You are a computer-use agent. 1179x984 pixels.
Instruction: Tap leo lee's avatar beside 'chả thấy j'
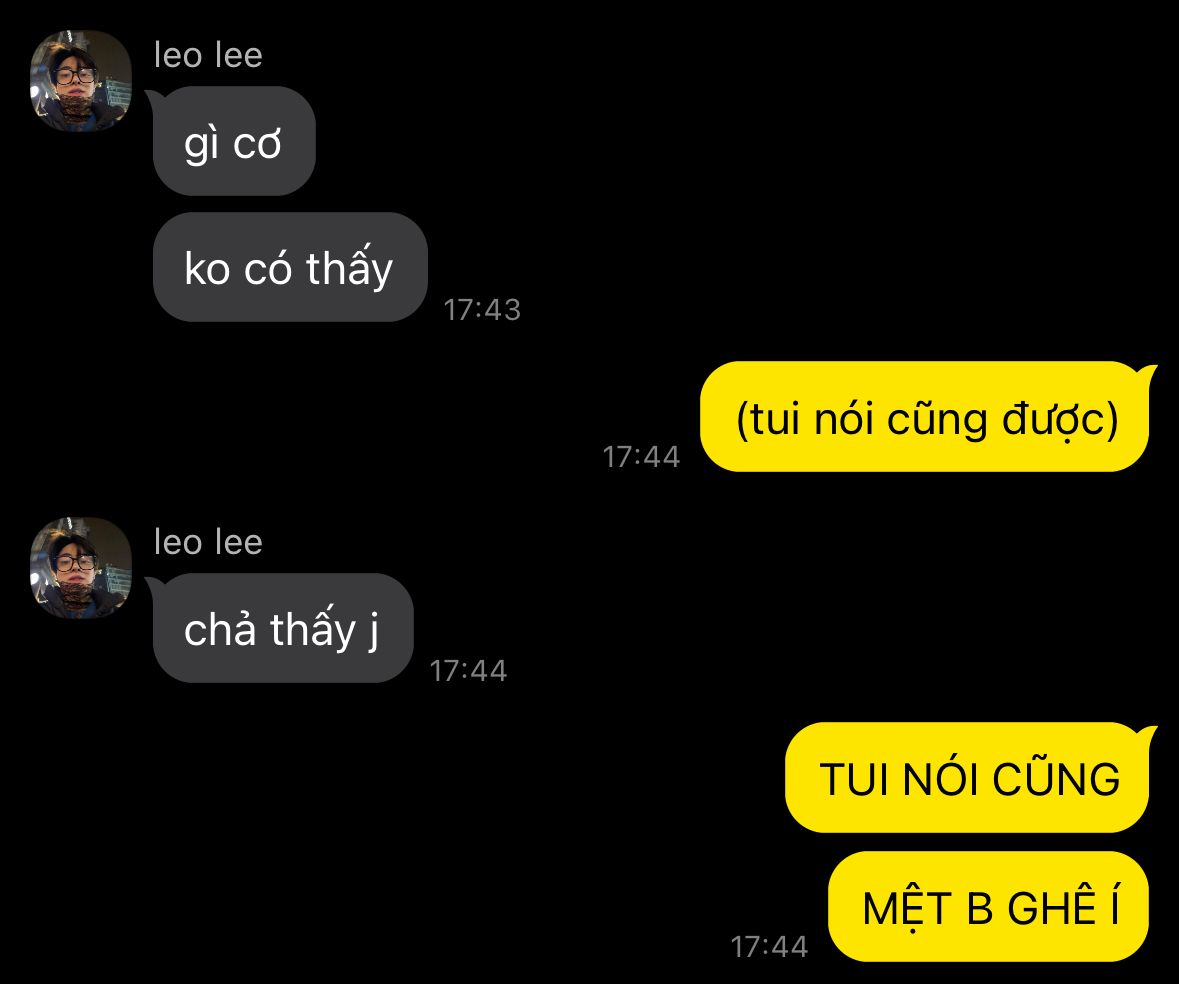80,568
